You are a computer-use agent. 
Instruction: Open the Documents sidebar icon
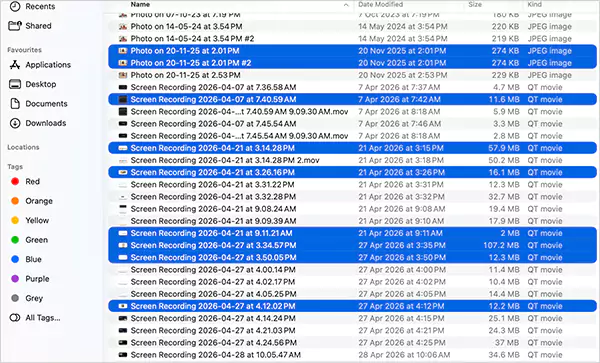click(15, 104)
